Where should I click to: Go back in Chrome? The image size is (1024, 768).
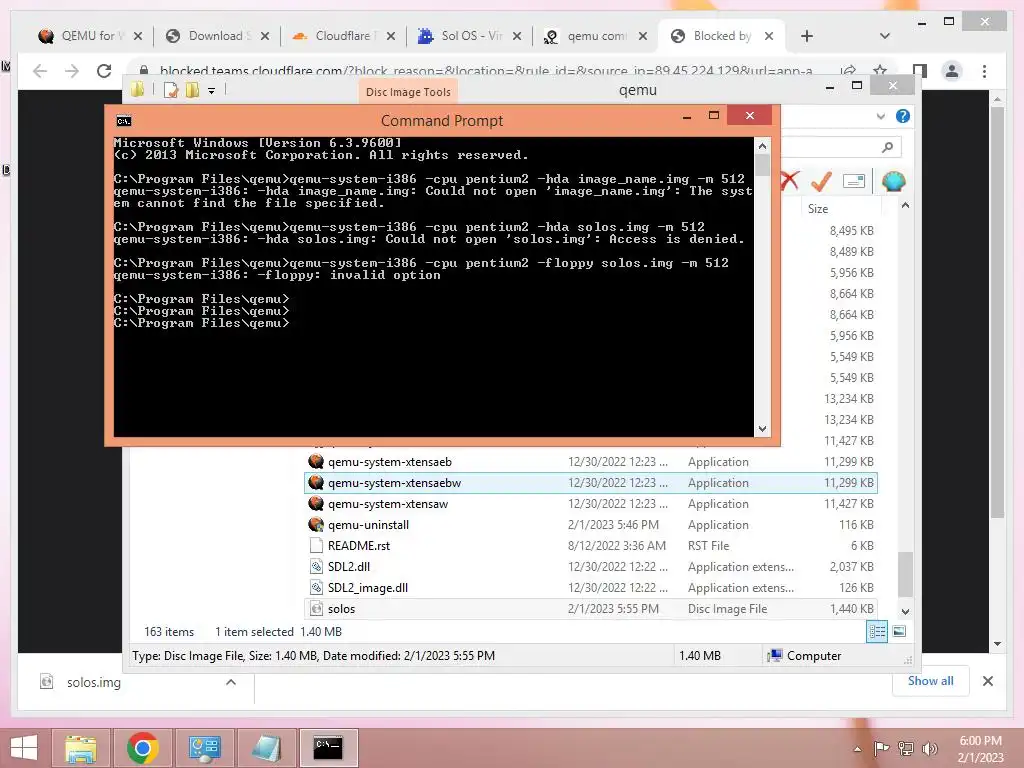point(40,71)
